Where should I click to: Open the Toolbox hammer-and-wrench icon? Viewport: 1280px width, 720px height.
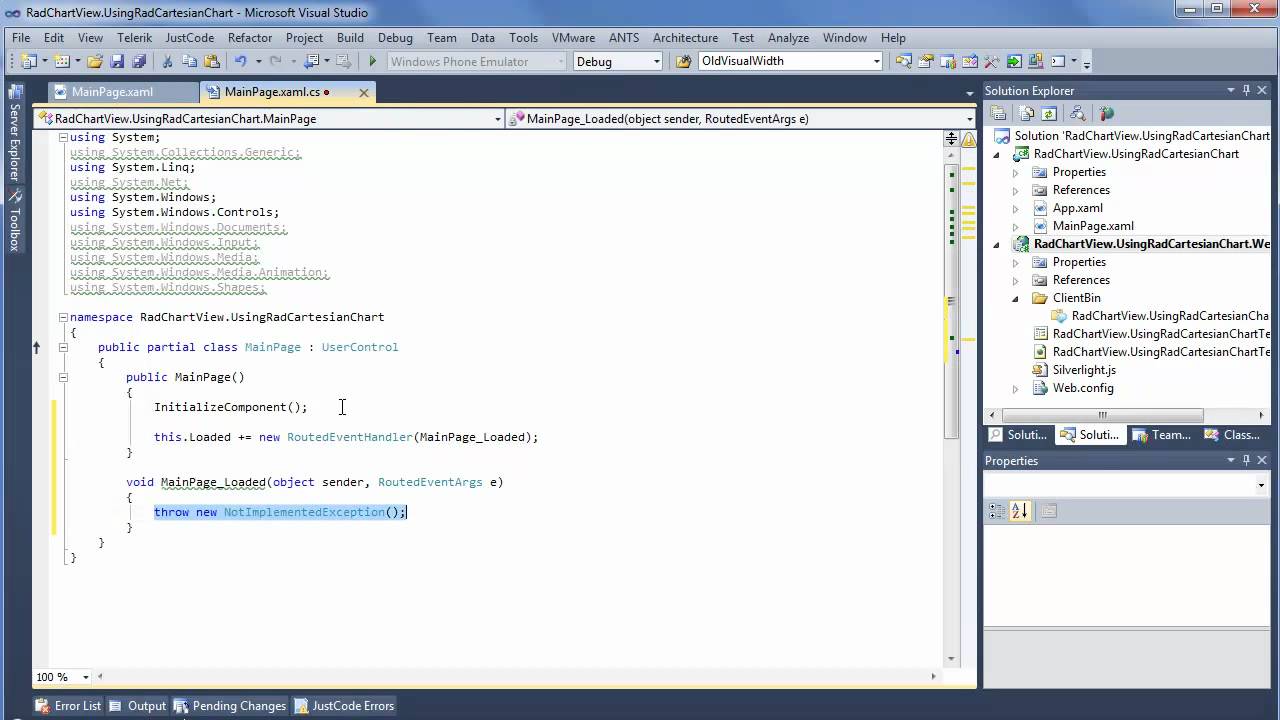point(991,61)
